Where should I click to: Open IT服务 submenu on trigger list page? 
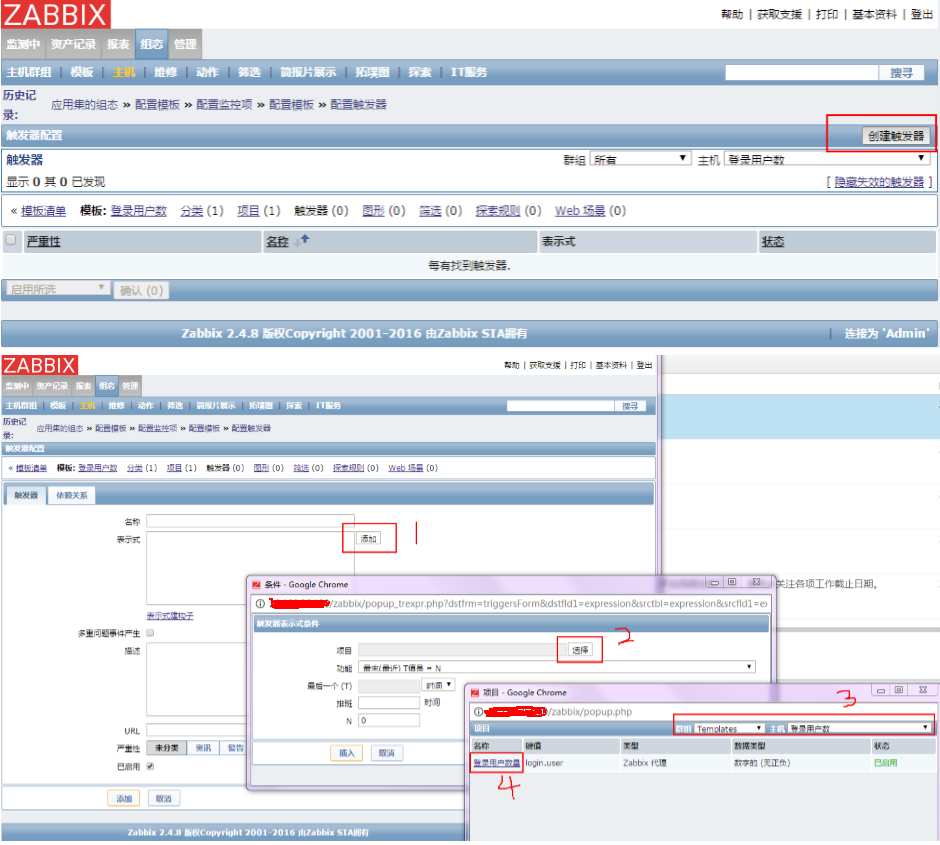[468, 73]
